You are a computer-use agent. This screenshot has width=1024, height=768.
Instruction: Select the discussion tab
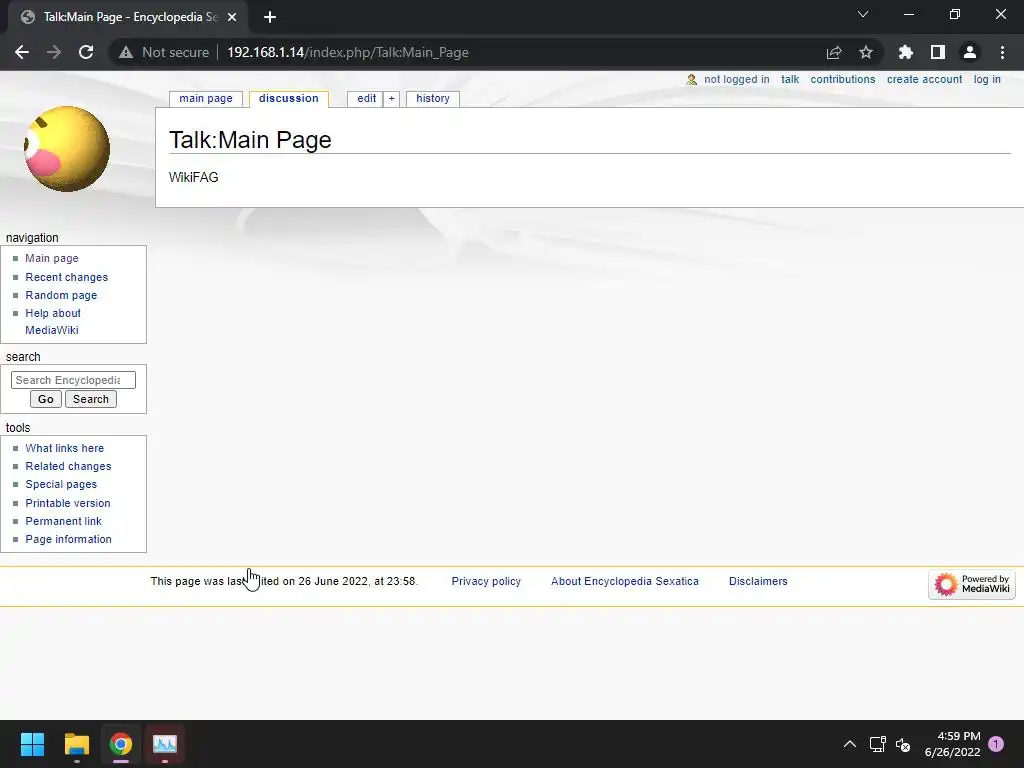click(289, 99)
